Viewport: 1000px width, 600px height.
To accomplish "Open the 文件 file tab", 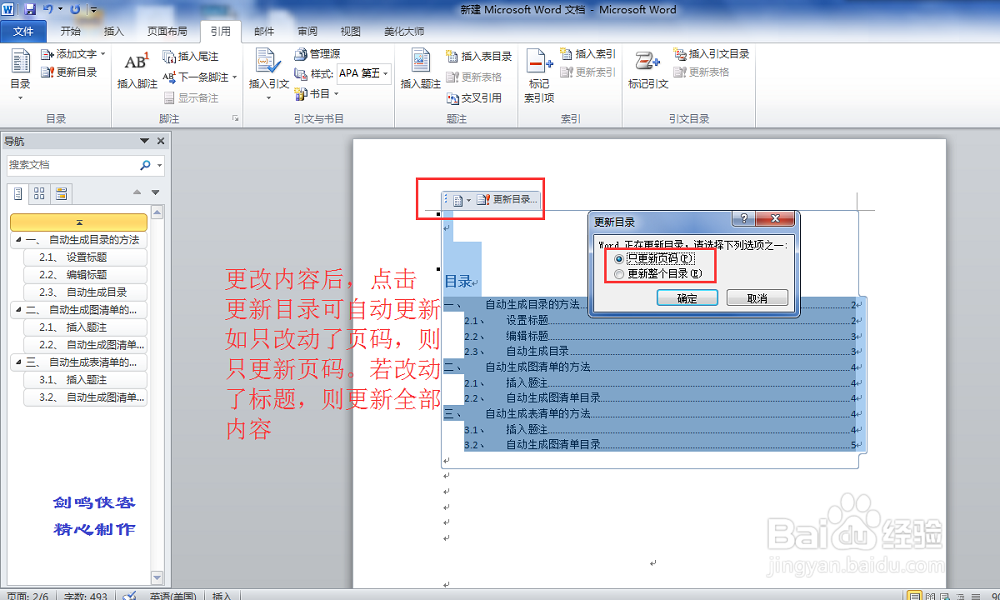I will (x=23, y=31).
